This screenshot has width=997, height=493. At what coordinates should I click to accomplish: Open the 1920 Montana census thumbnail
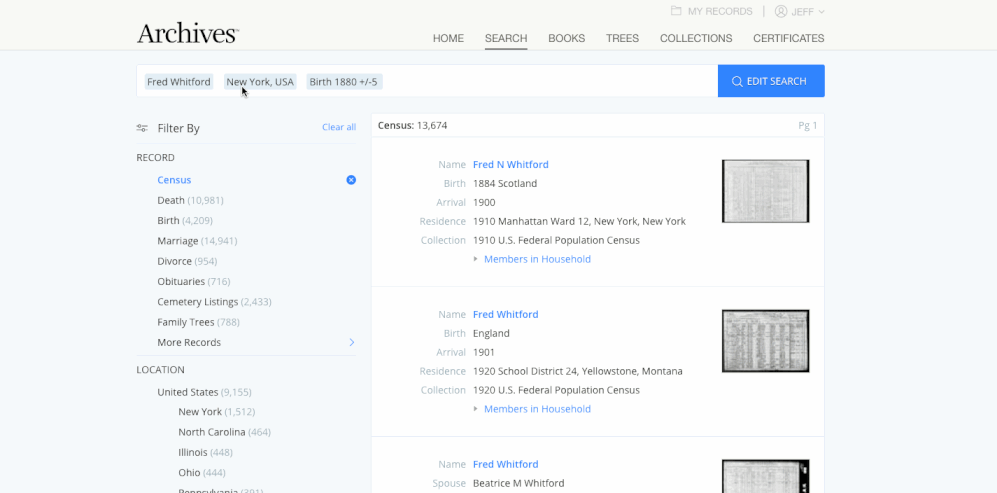[x=766, y=341]
